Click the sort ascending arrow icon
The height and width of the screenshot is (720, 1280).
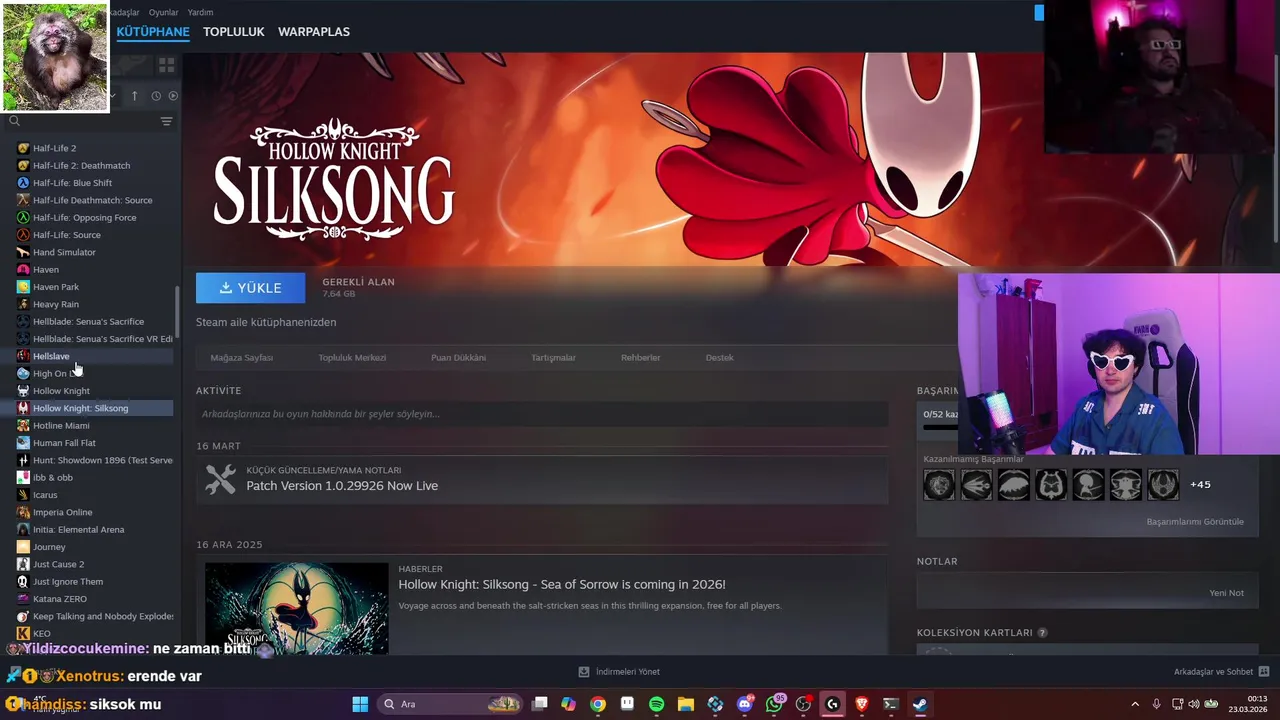(134, 96)
